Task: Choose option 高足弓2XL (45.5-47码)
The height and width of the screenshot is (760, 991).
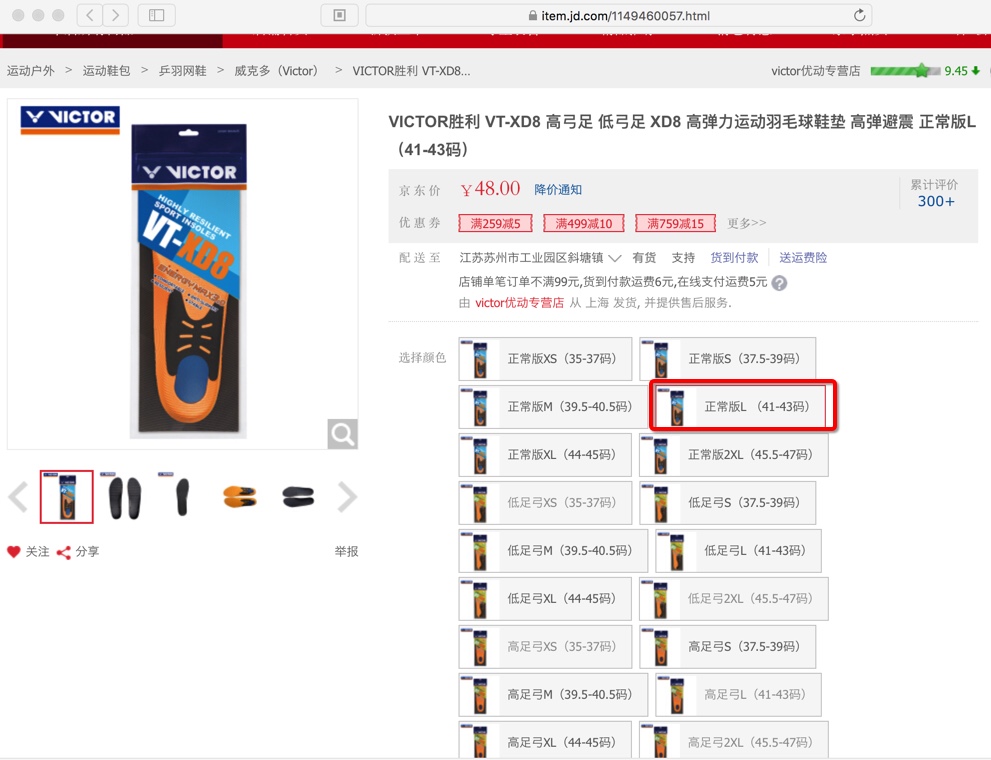Action: click(734, 740)
